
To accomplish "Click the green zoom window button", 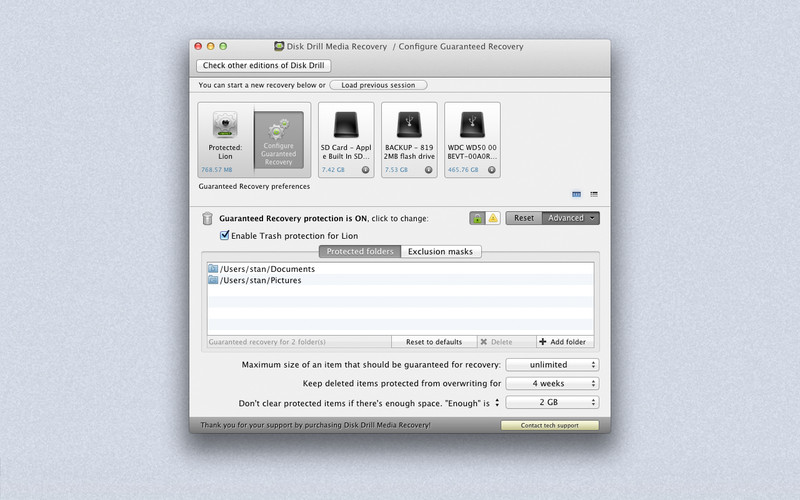I will click(223, 46).
